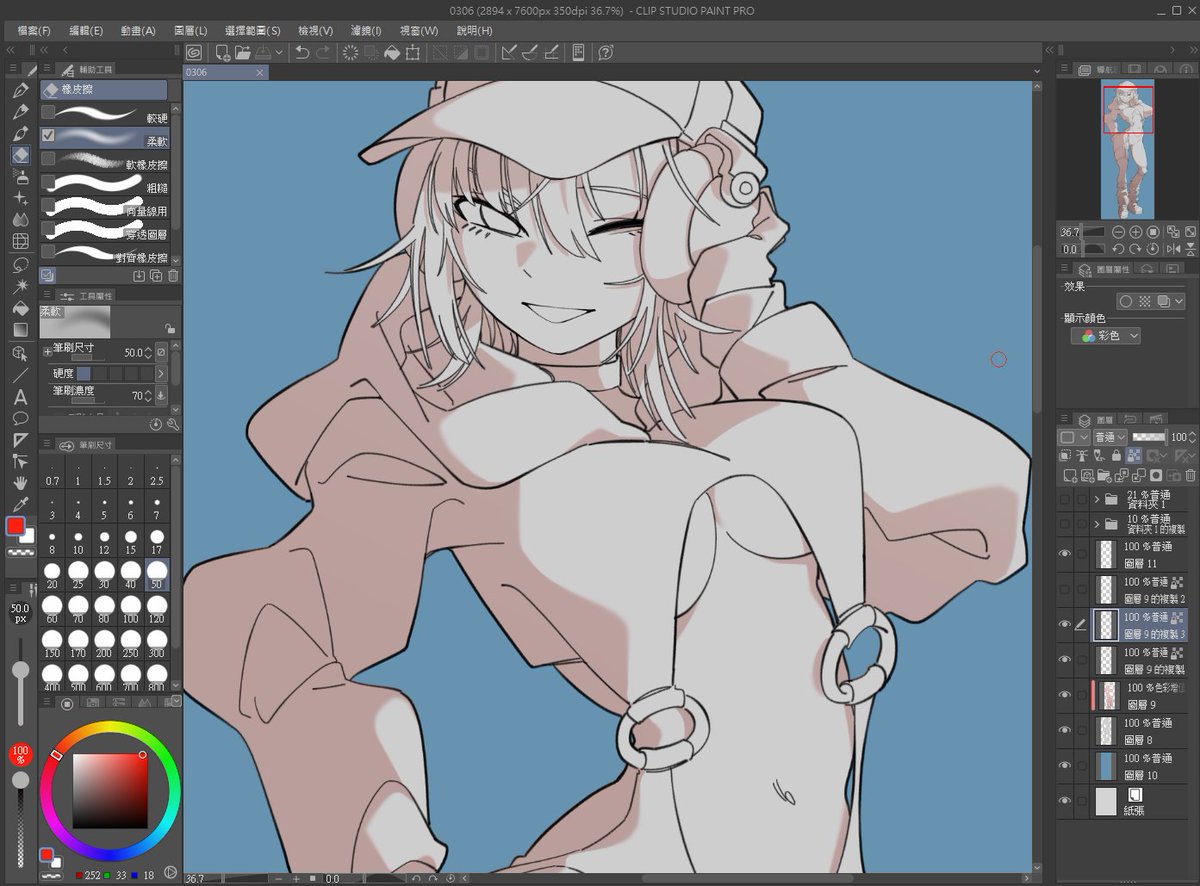1200x886 pixels.
Task: Select the Eyedropper tool
Action: click(20, 505)
